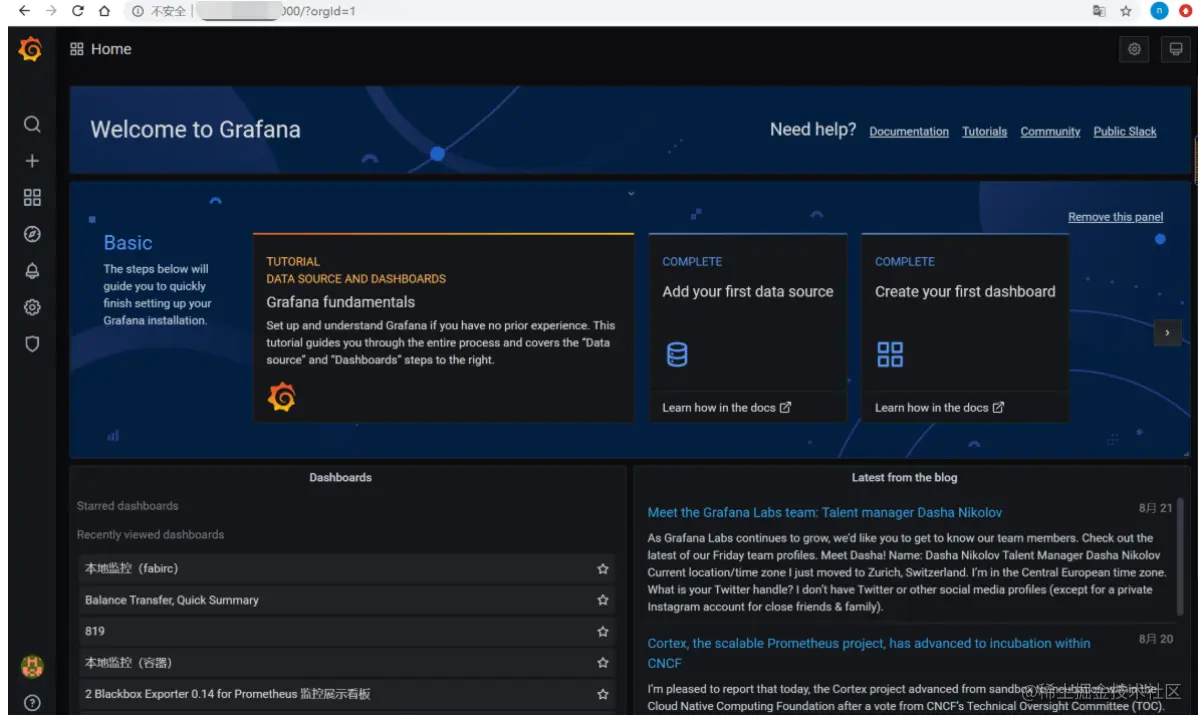This screenshot has width=1204, height=724.
Task: Open the Explore compass icon
Action: coord(32,234)
